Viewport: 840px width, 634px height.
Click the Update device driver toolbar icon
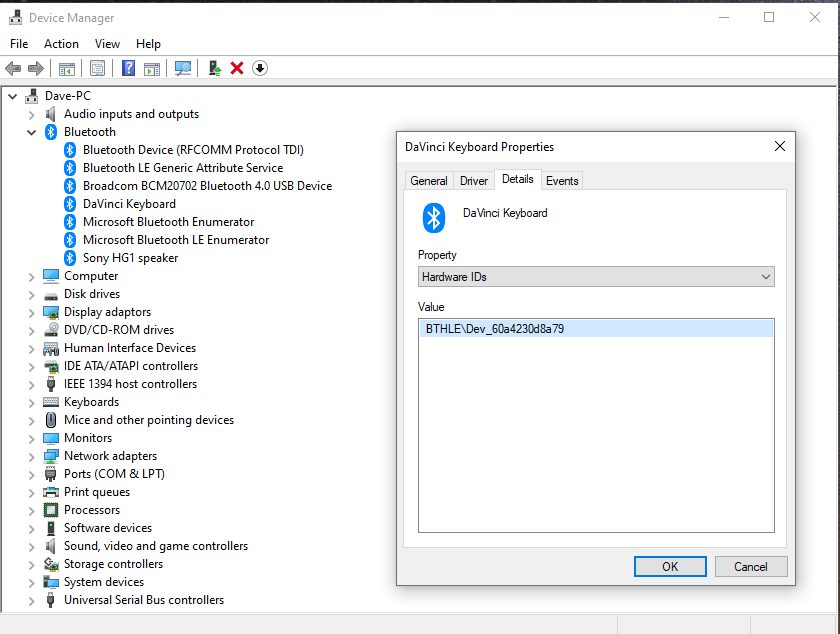click(x=215, y=68)
